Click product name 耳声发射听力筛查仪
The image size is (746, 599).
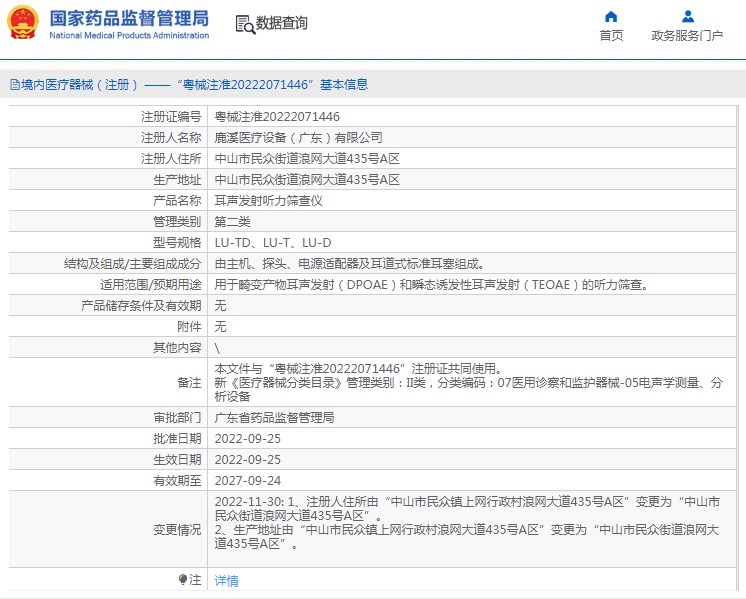268,201
